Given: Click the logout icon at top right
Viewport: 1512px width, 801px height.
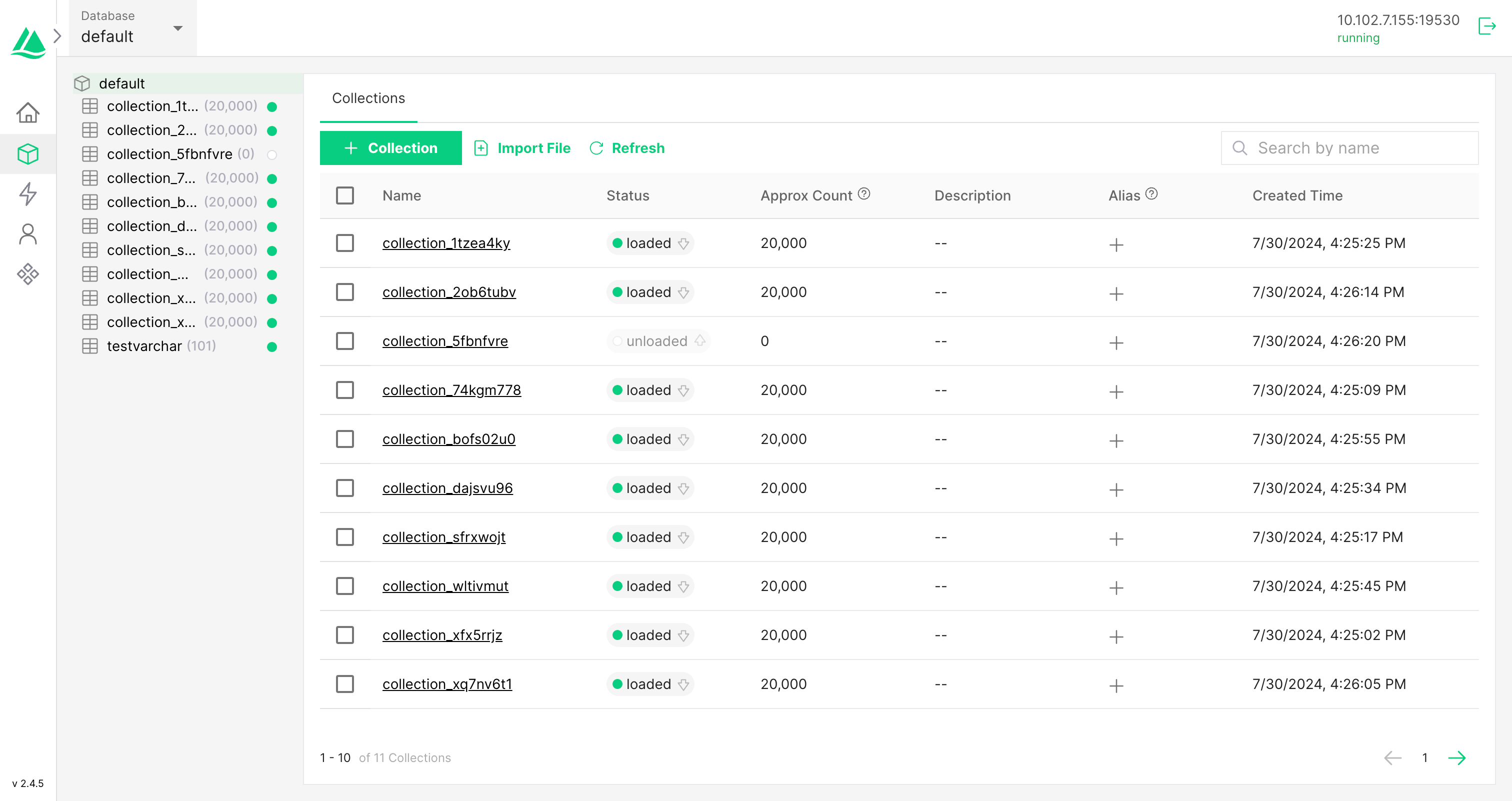Looking at the screenshot, I should coord(1486,26).
